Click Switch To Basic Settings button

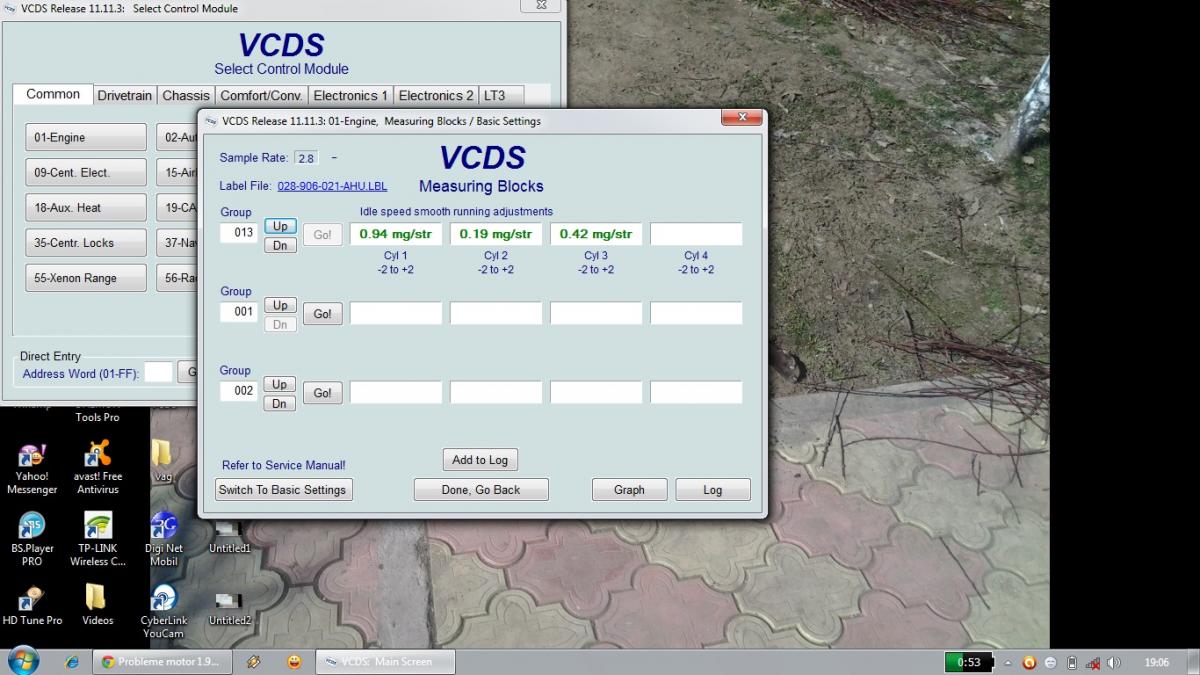click(282, 490)
